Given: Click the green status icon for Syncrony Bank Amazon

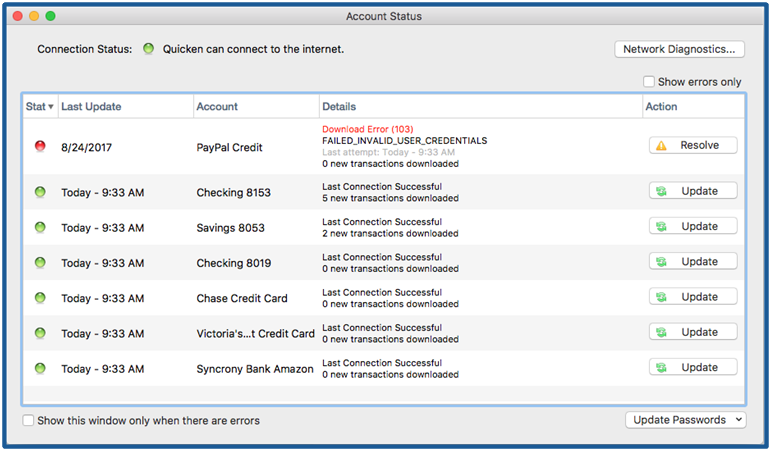Looking at the screenshot, I should click(x=40, y=368).
